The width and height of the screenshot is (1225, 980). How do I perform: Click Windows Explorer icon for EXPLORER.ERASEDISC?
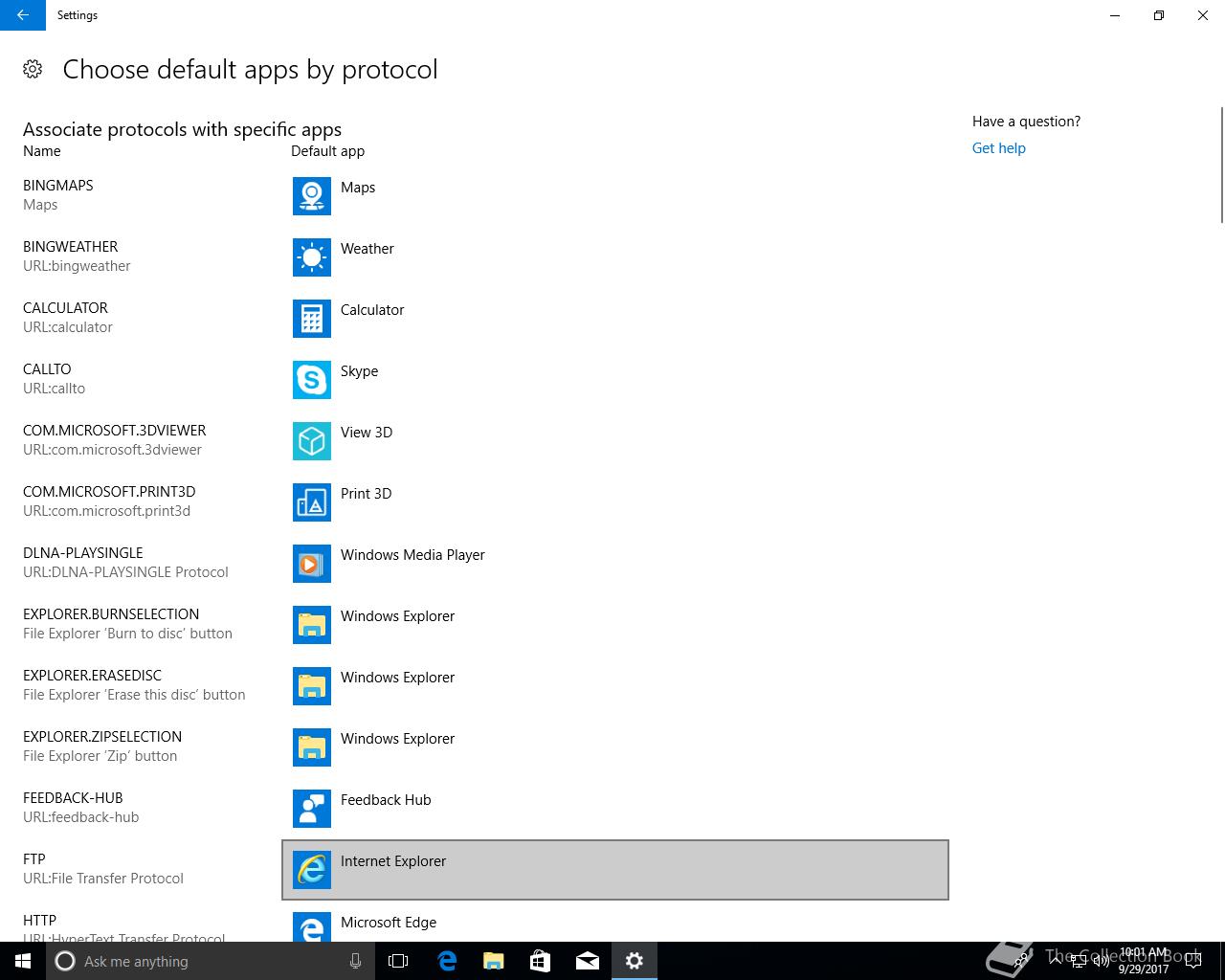[312, 686]
